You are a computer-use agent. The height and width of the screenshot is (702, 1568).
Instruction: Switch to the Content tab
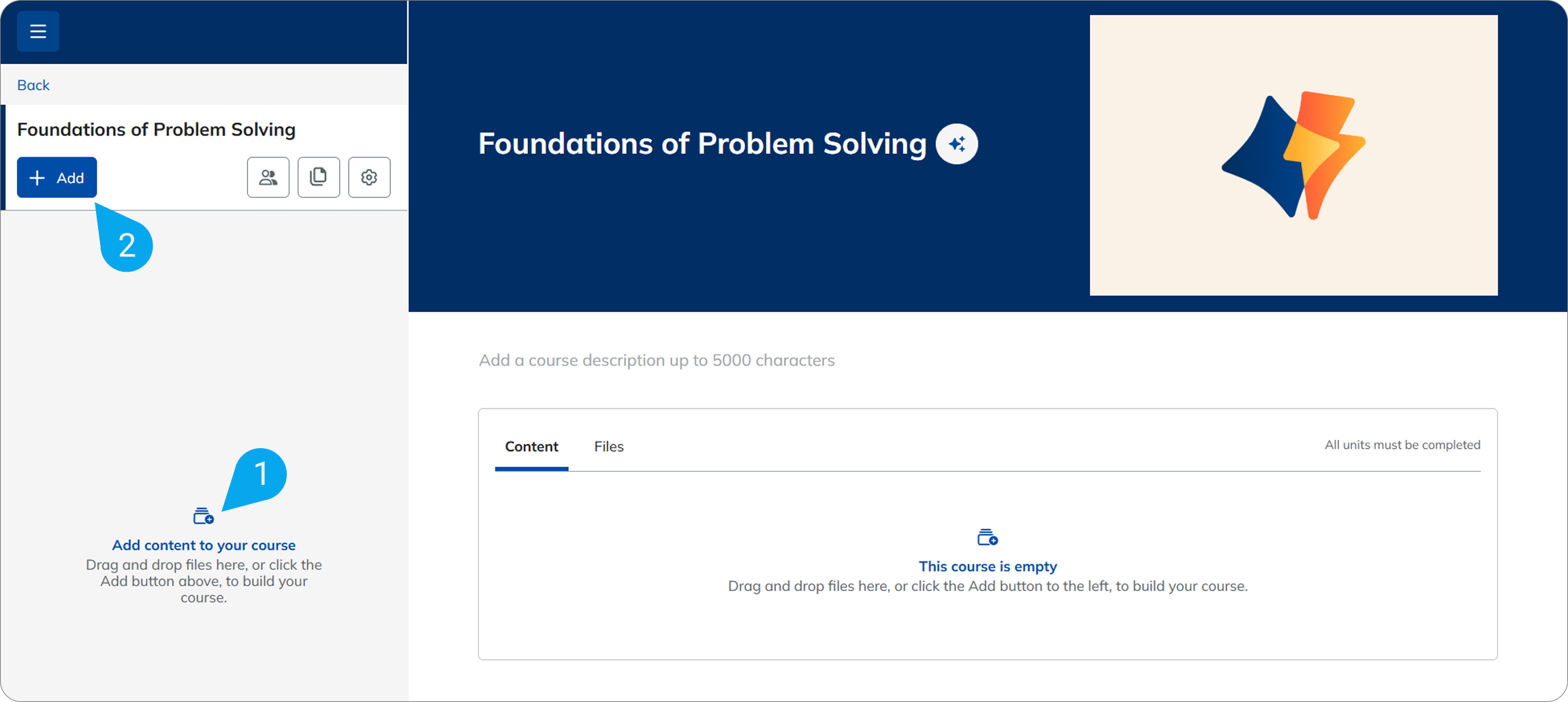531,447
